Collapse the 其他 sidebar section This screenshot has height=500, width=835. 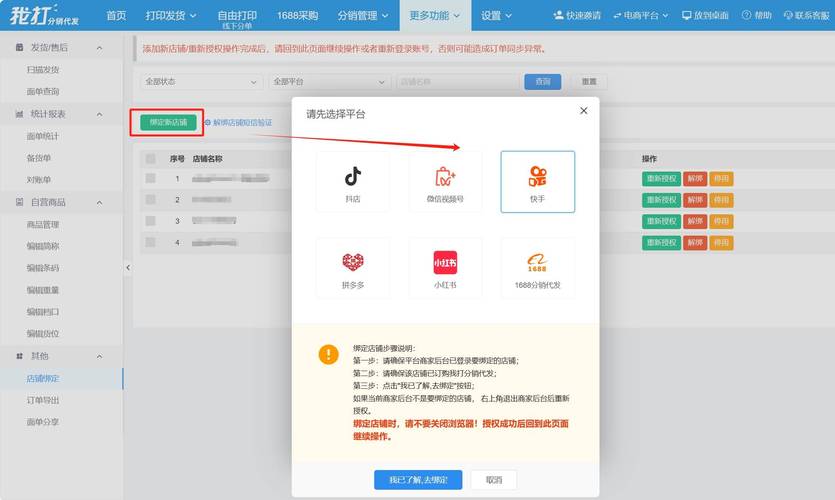[99, 356]
